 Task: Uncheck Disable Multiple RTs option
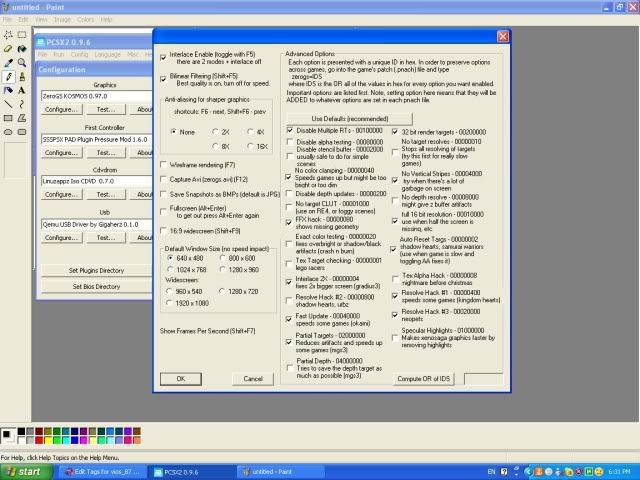[290, 130]
